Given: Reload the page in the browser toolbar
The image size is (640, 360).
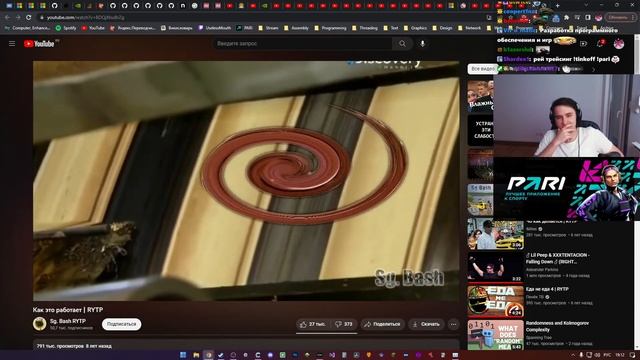Looking at the screenshot, I should 29,18.
